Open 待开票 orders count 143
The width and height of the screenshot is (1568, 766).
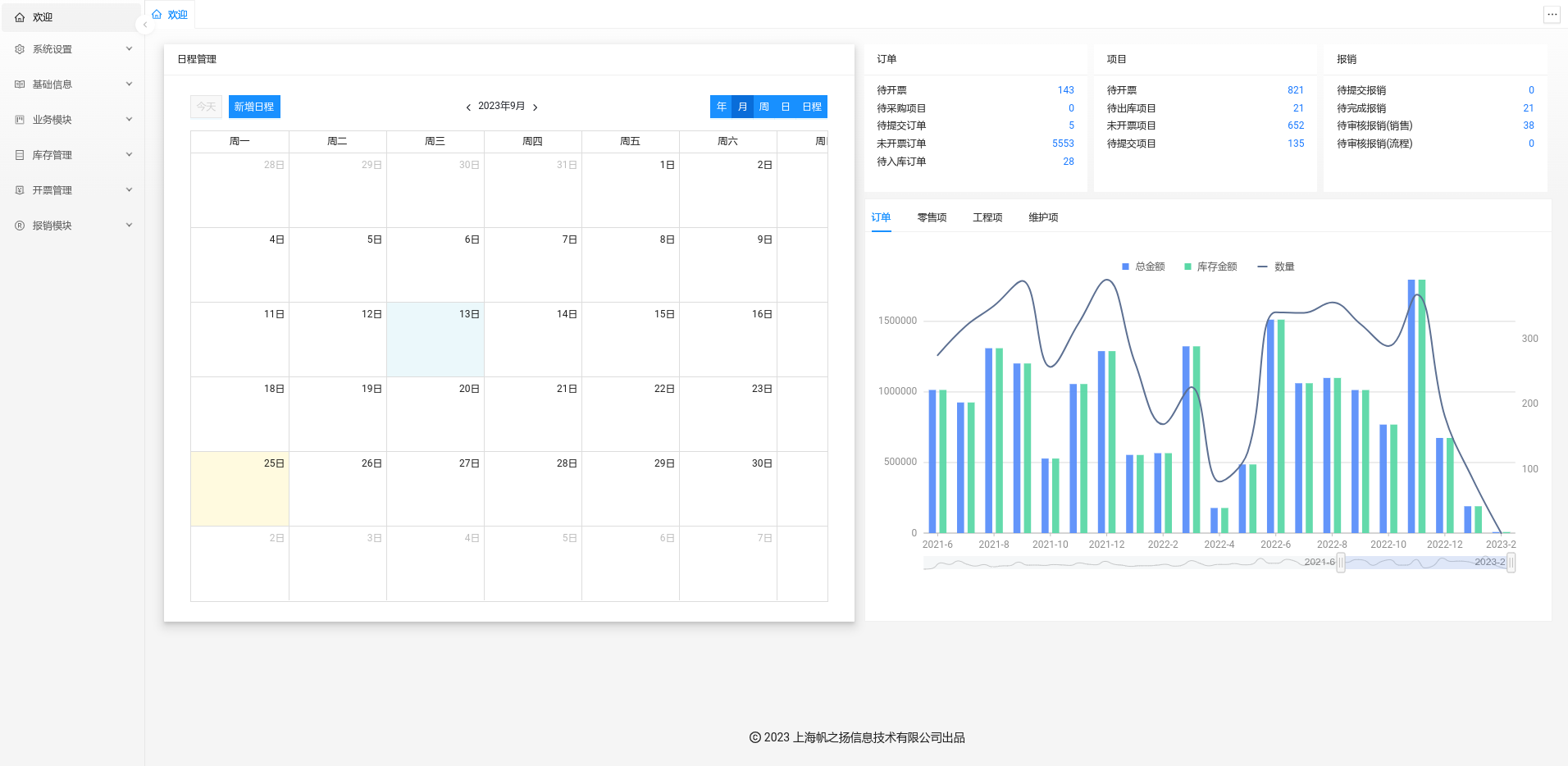(1065, 90)
